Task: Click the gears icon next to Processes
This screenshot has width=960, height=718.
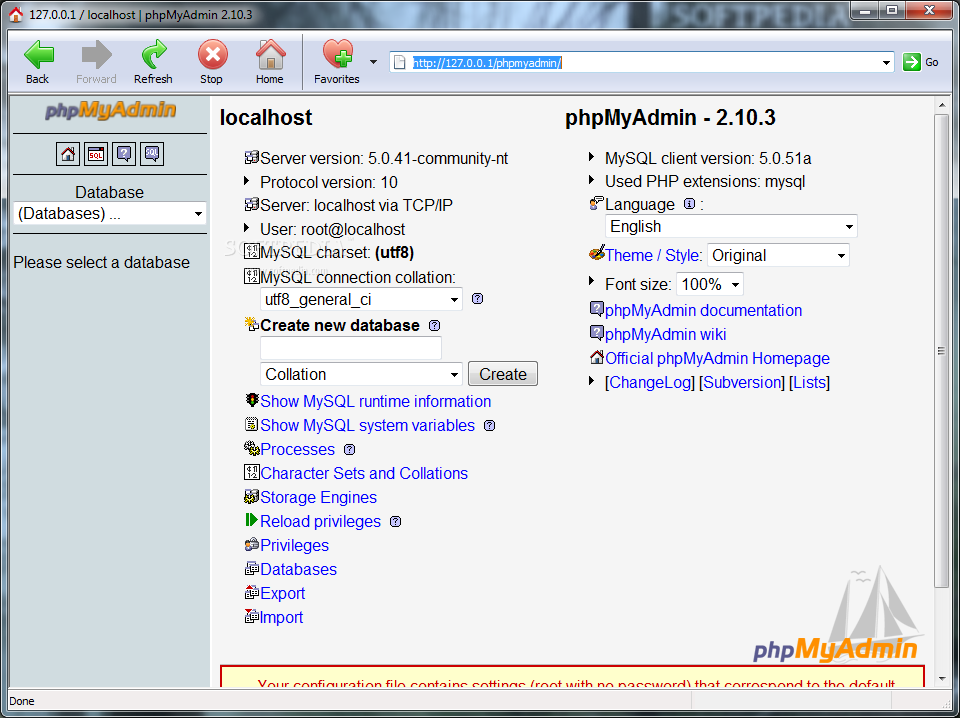Action: (252, 449)
